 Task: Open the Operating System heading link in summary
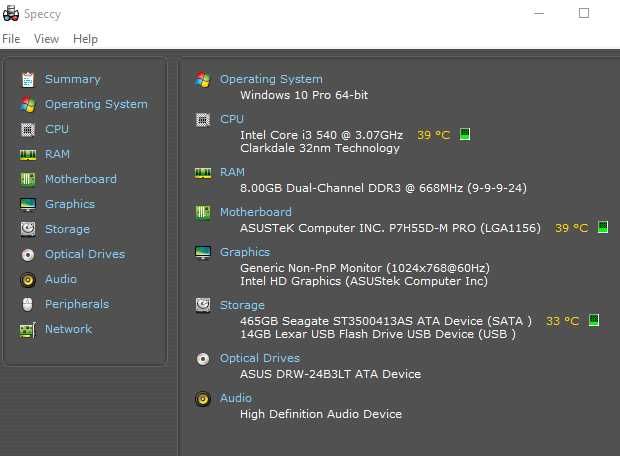coord(271,79)
